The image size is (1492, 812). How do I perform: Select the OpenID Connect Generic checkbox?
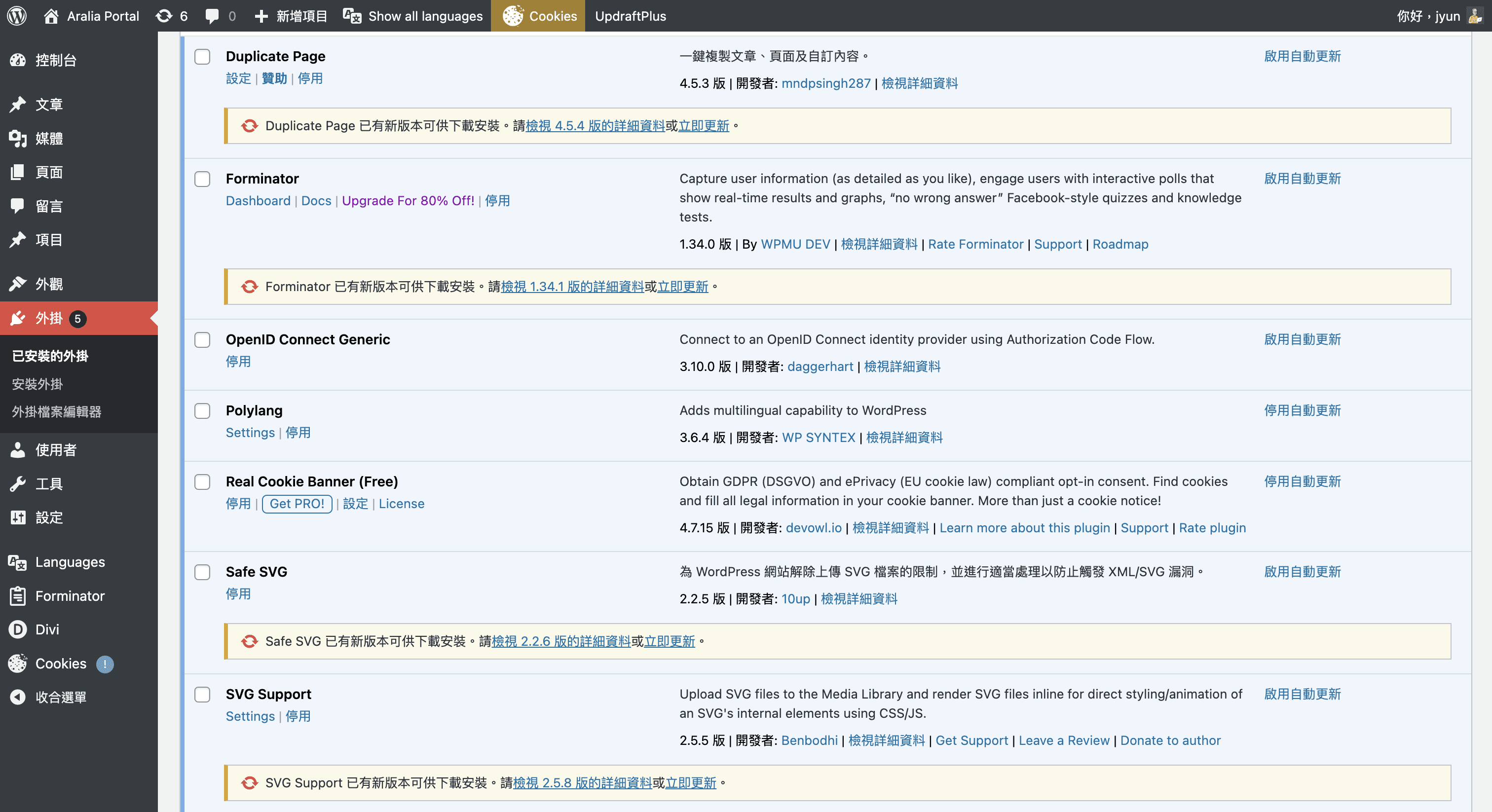[202, 340]
